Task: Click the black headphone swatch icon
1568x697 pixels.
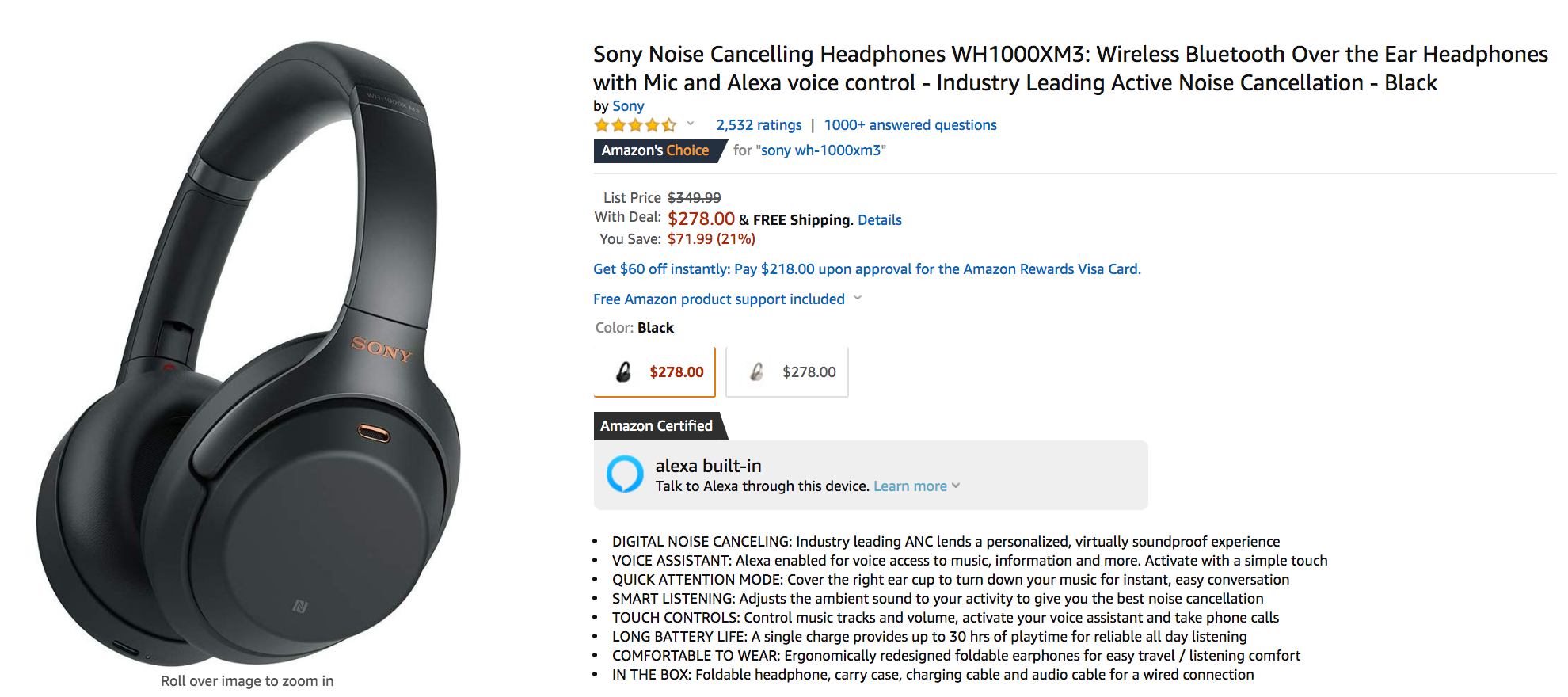Action: [624, 371]
